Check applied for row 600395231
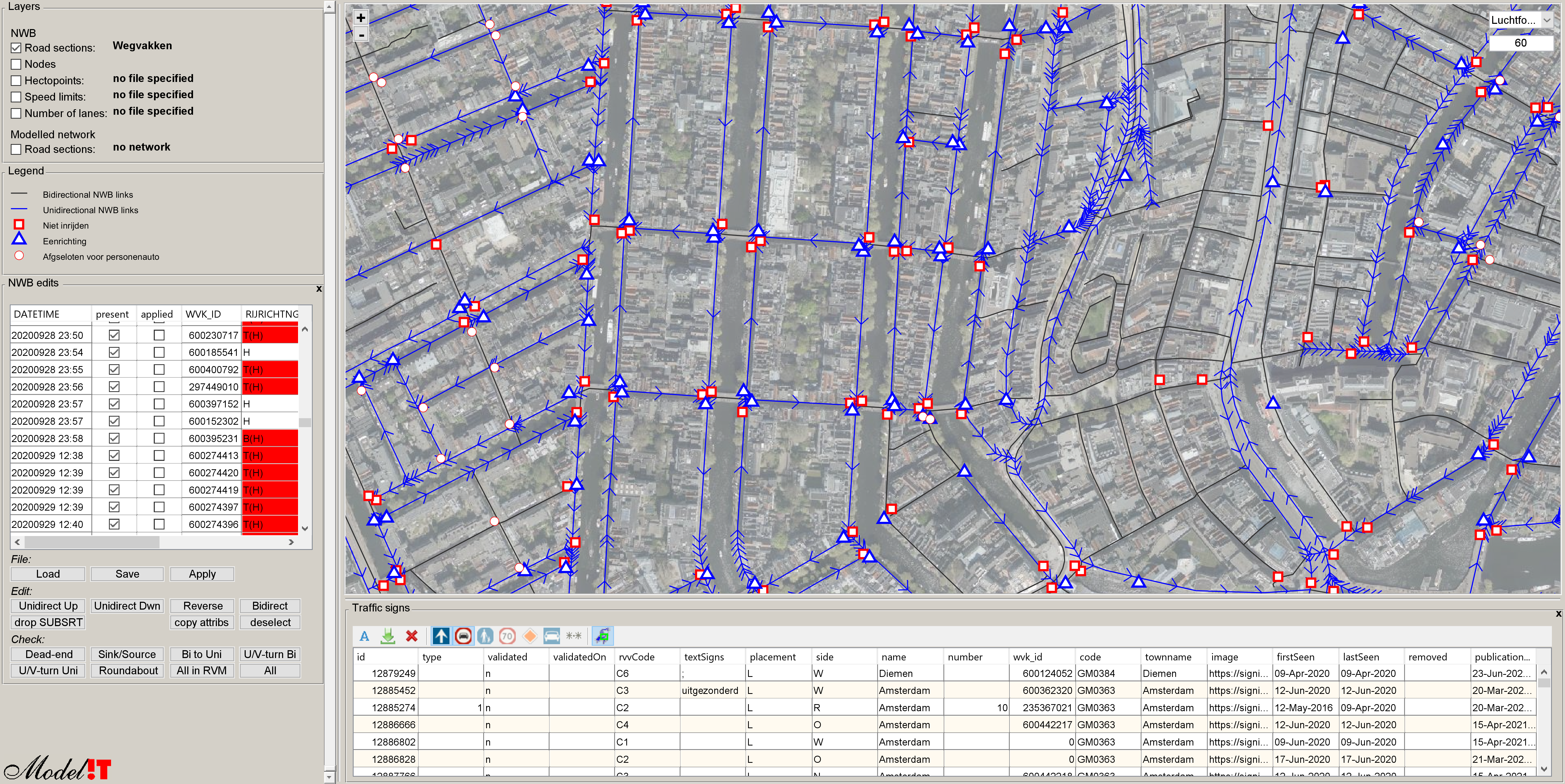The height and width of the screenshot is (784, 1565). 159,438
